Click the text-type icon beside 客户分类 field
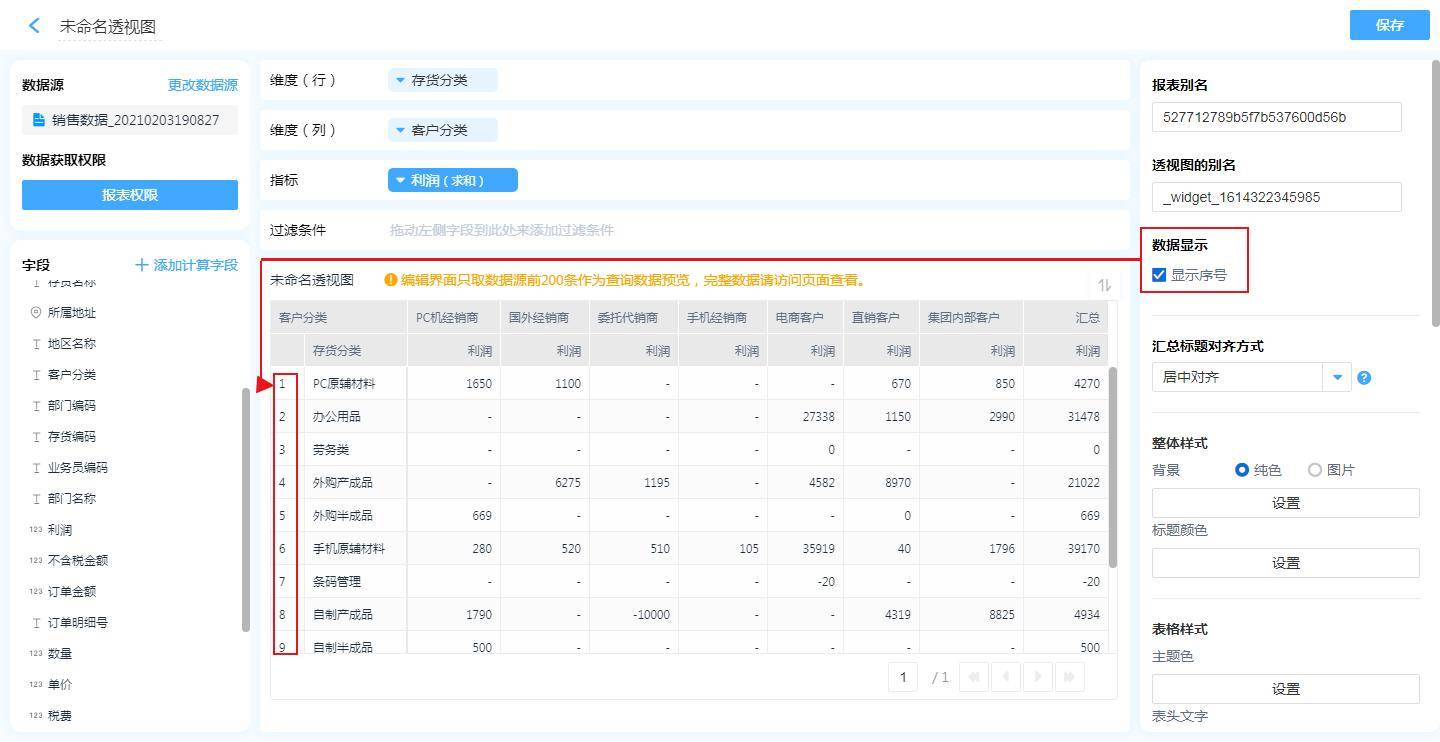1440x742 pixels. click(x=36, y=375)
